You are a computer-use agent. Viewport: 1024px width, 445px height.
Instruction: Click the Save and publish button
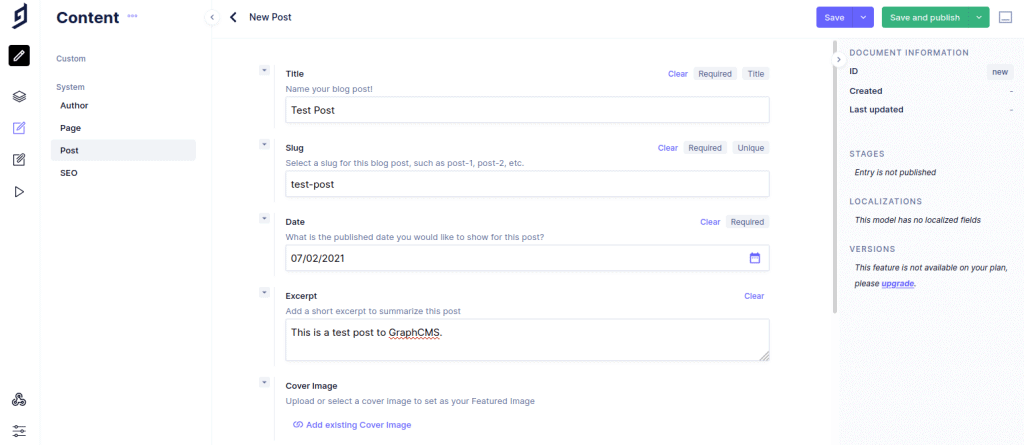(x=925, y=18)
